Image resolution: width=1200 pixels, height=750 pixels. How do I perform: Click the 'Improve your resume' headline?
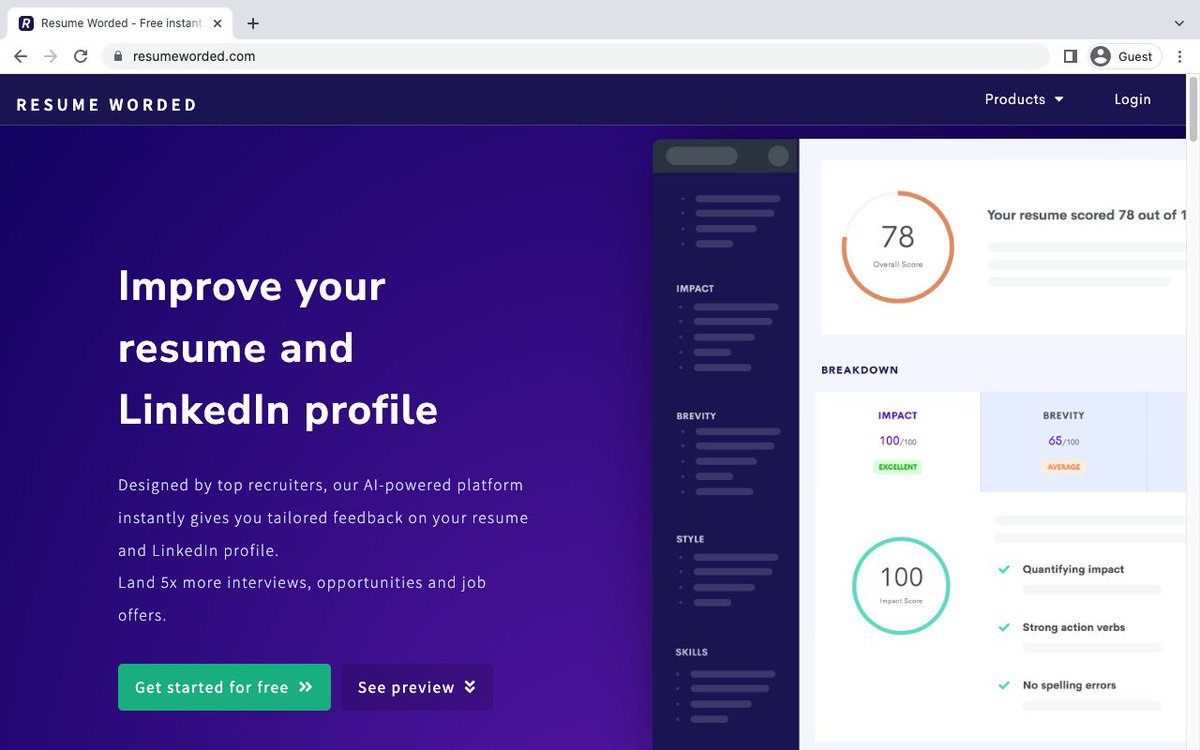(x=278, y=348)
